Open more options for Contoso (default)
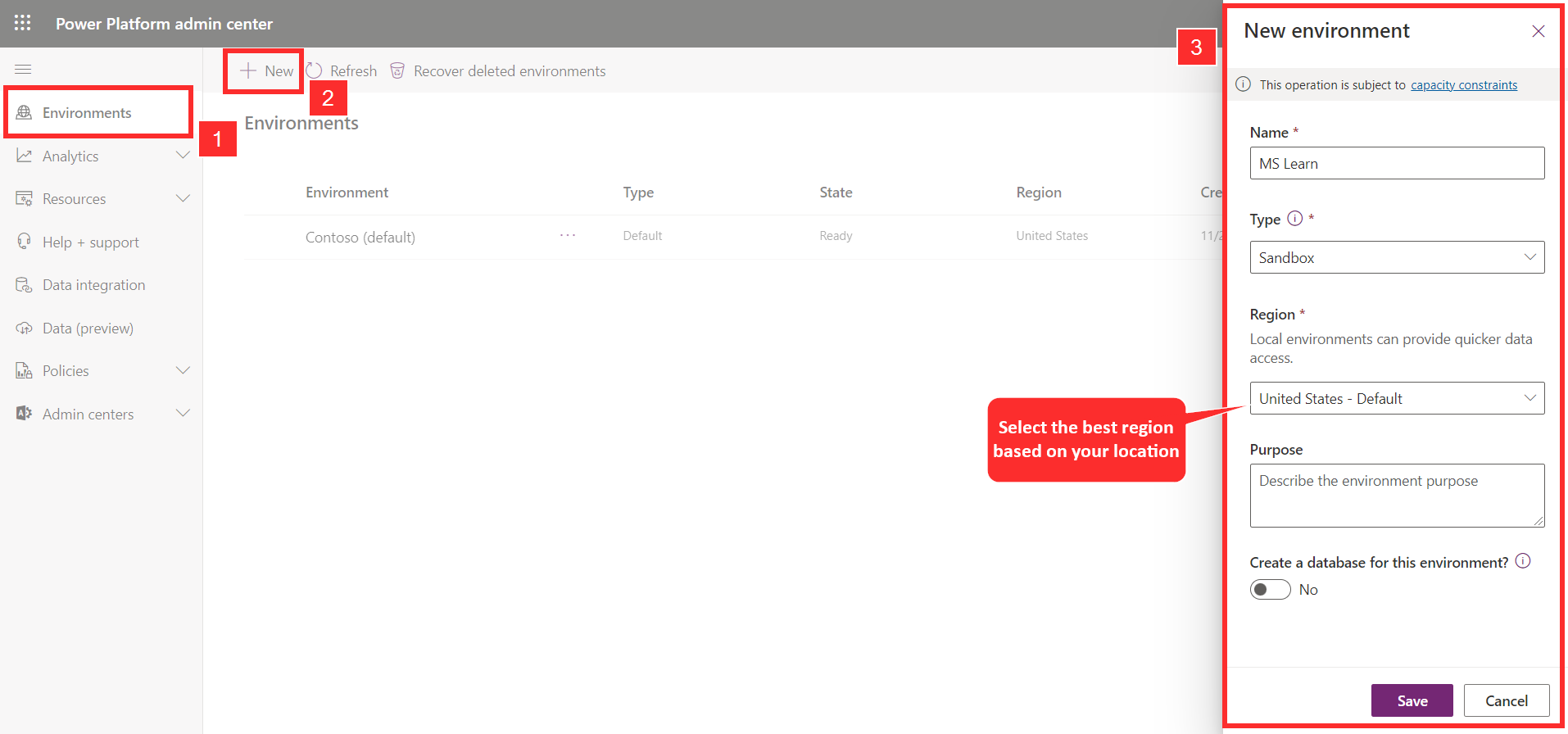The image size is (1568, 734). pos(568,235)
